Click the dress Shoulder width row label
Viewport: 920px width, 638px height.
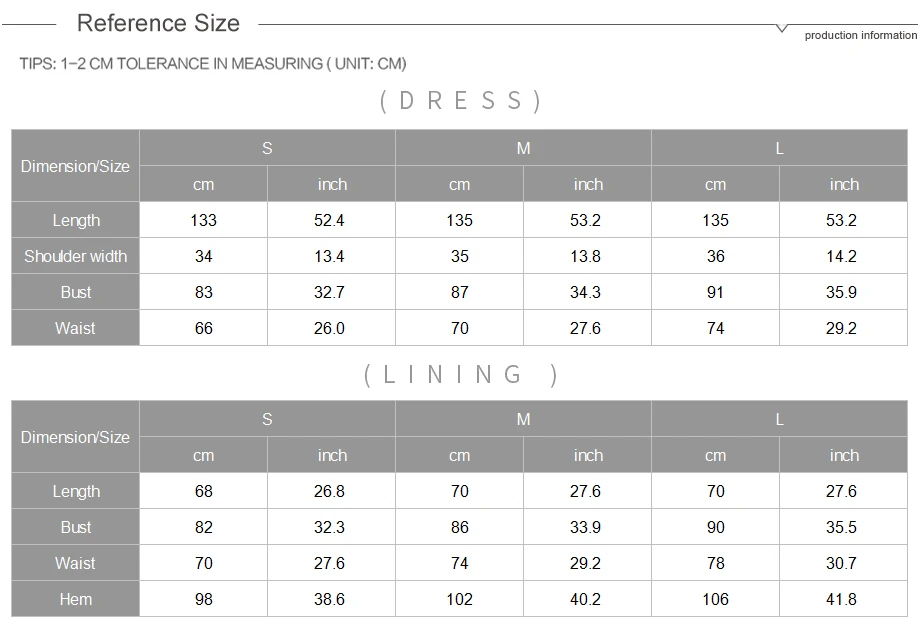[76, 256]
